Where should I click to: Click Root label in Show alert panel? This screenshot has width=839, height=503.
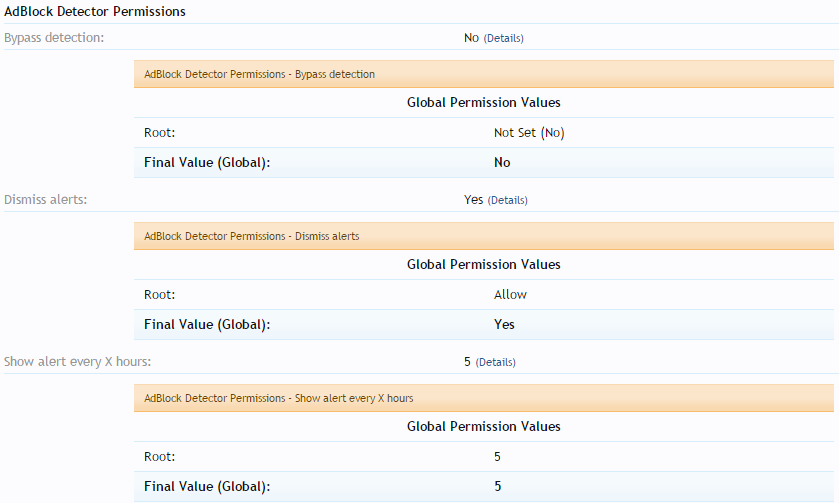click(x=159, y=457)
